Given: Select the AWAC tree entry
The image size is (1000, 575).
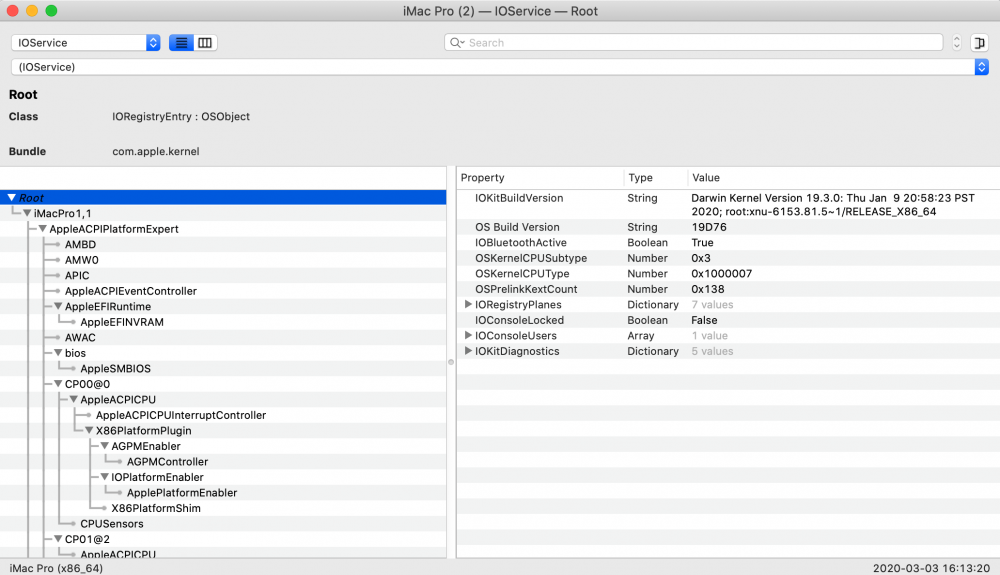Looking at the screenshot, I should click(80, 337).
